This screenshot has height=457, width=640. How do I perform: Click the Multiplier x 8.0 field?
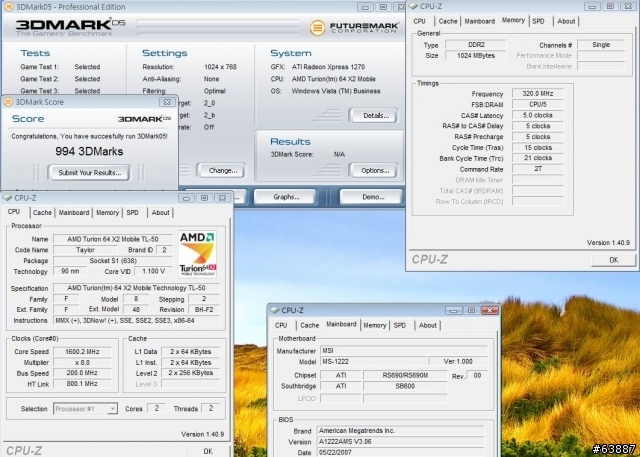click(x=82, y=362)
